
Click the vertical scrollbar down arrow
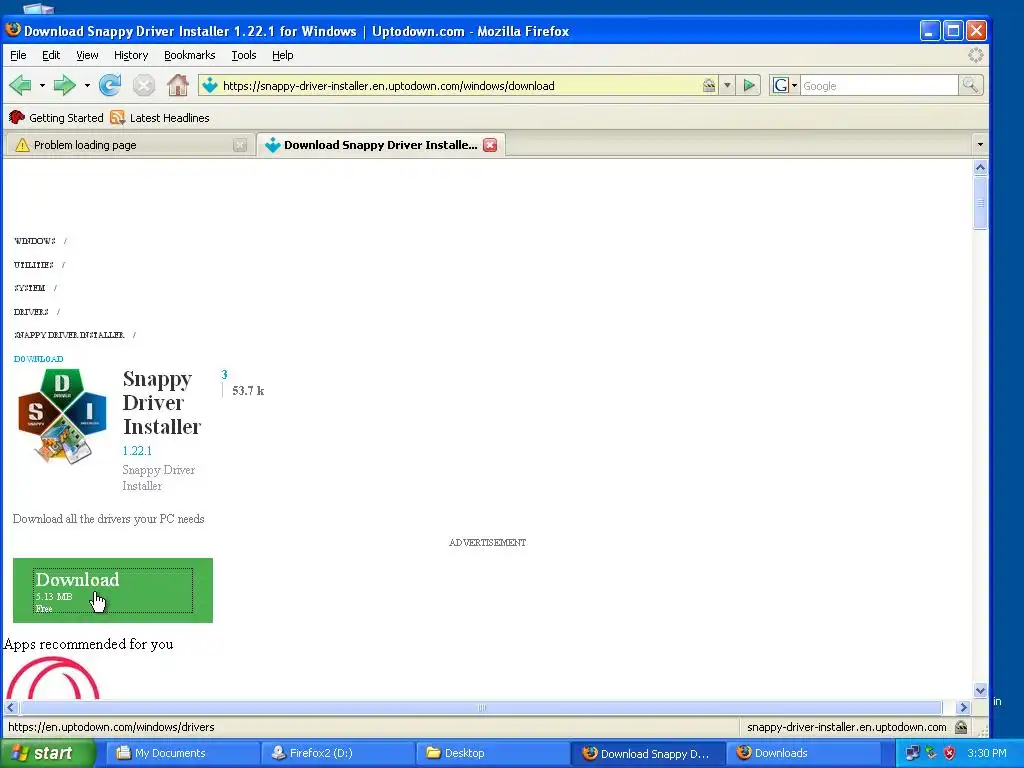980,691
